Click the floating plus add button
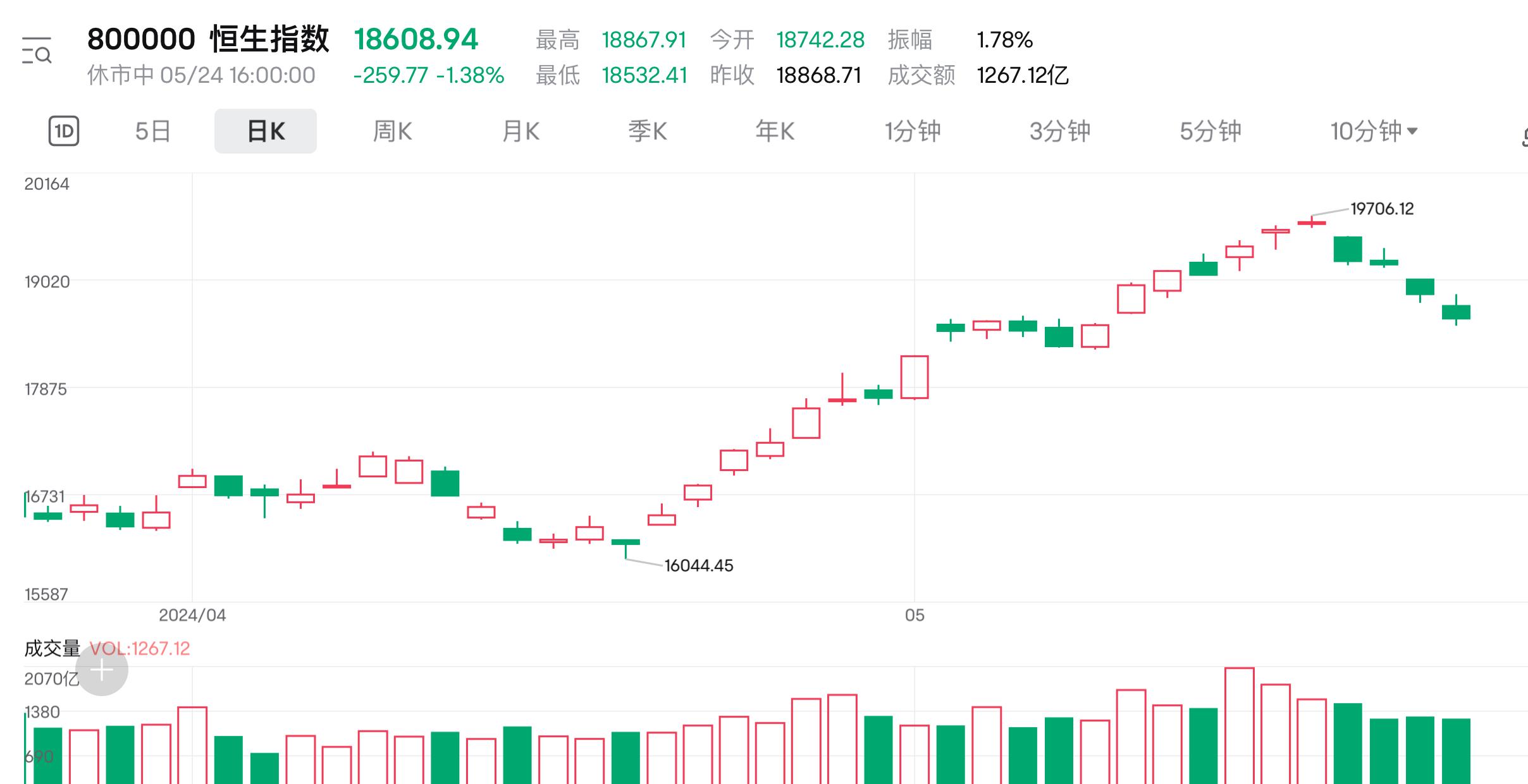The image size is (1528, 784). click(102, 670)
